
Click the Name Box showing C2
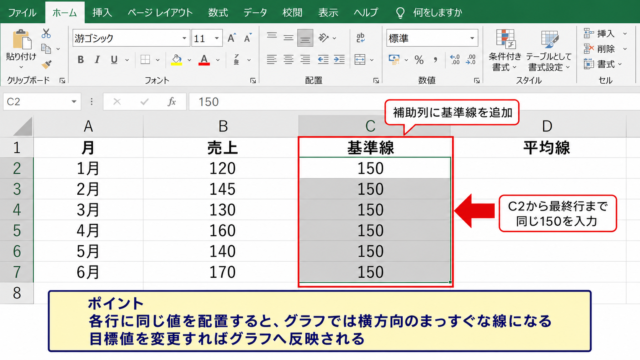(36, 102)
